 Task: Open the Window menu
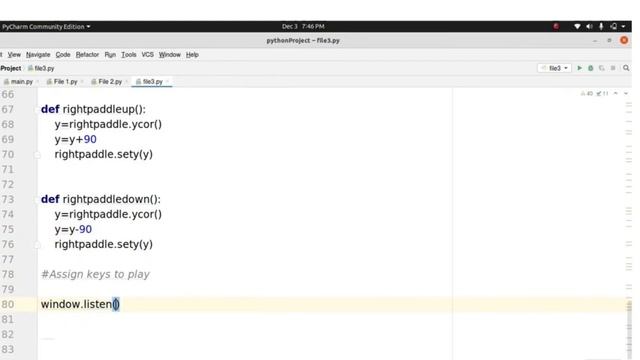[x=169, y=55]
